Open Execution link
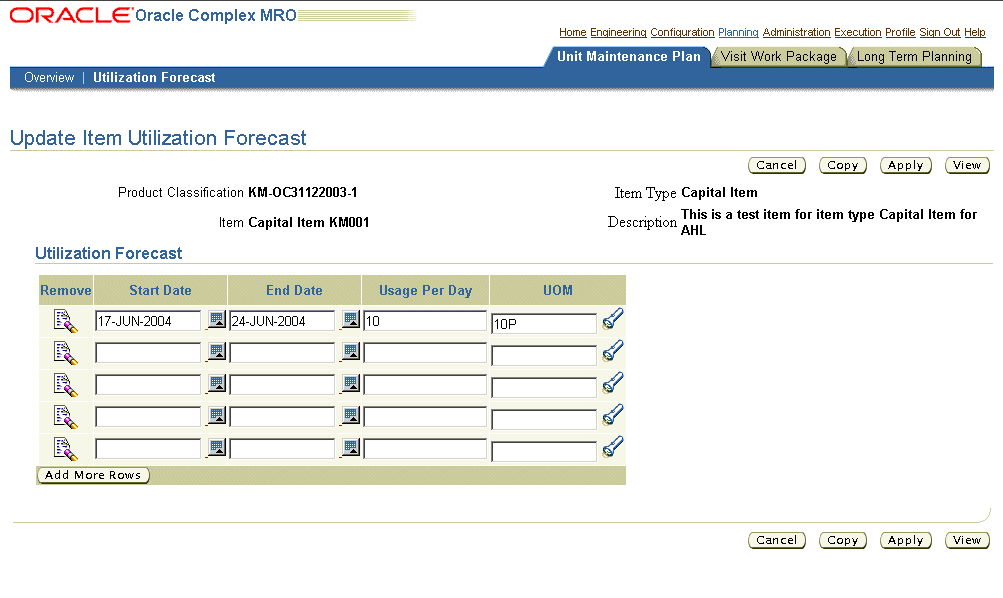Screen dimensions: 1003x598 (x=858, y=33)
